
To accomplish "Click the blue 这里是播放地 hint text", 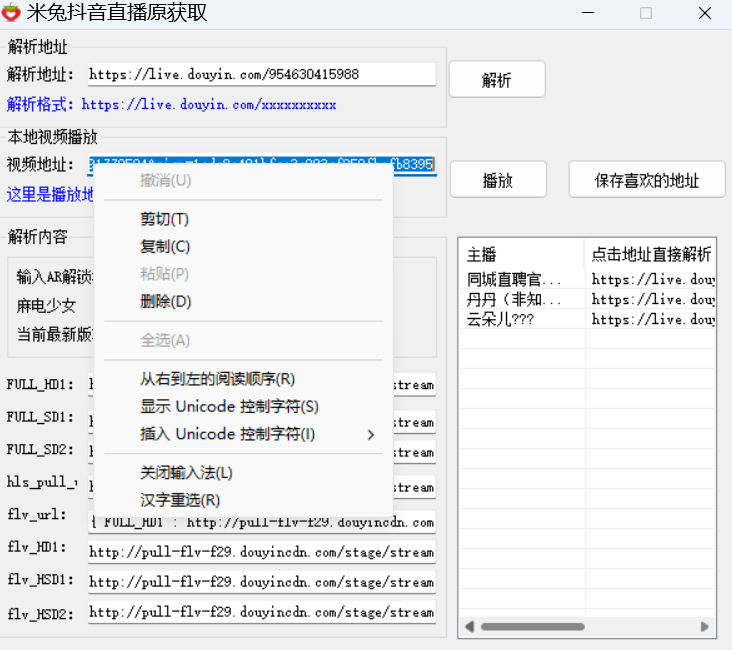I will [x=50, y=194].
